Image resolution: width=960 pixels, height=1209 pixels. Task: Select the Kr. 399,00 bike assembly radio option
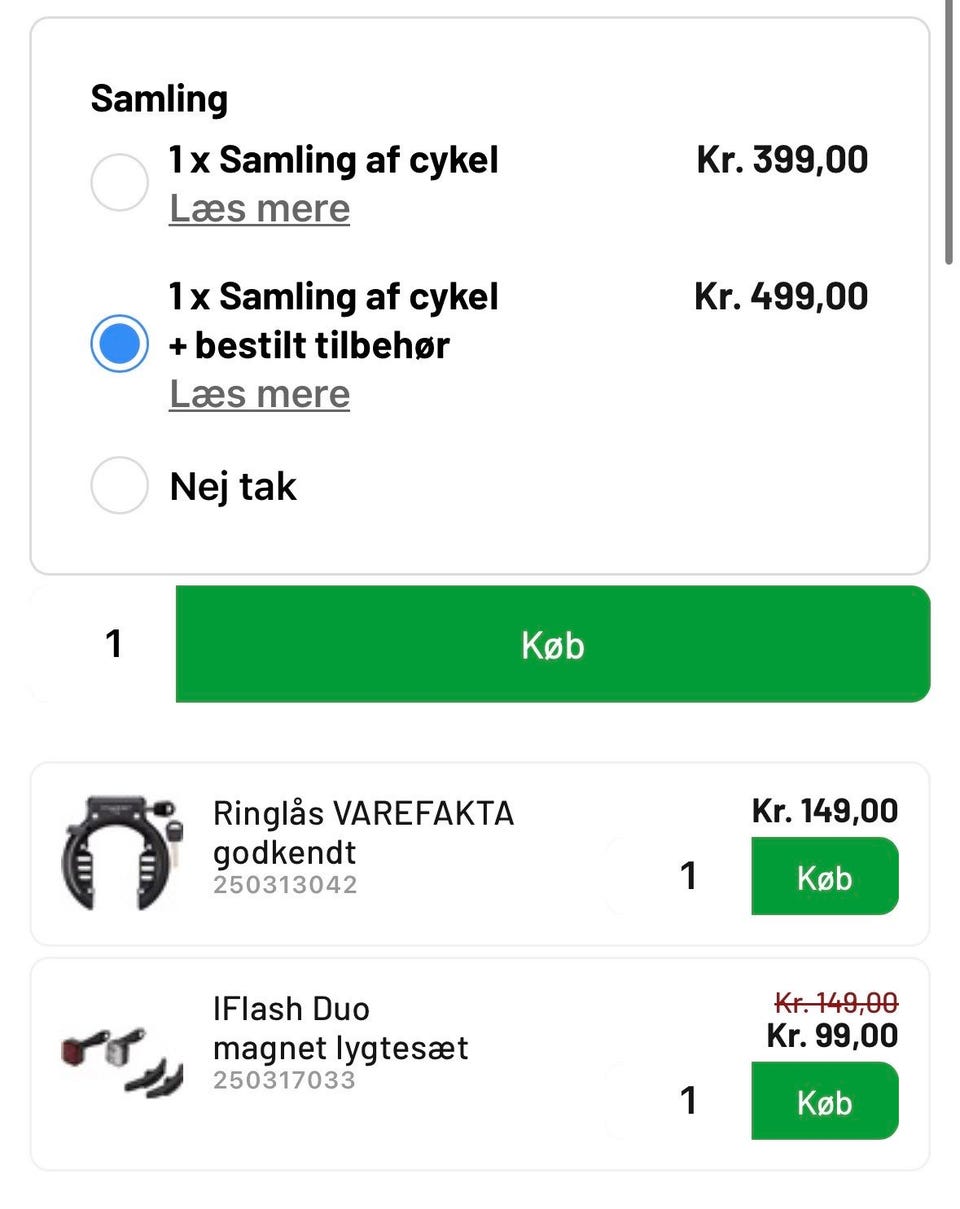pos(120,183)
